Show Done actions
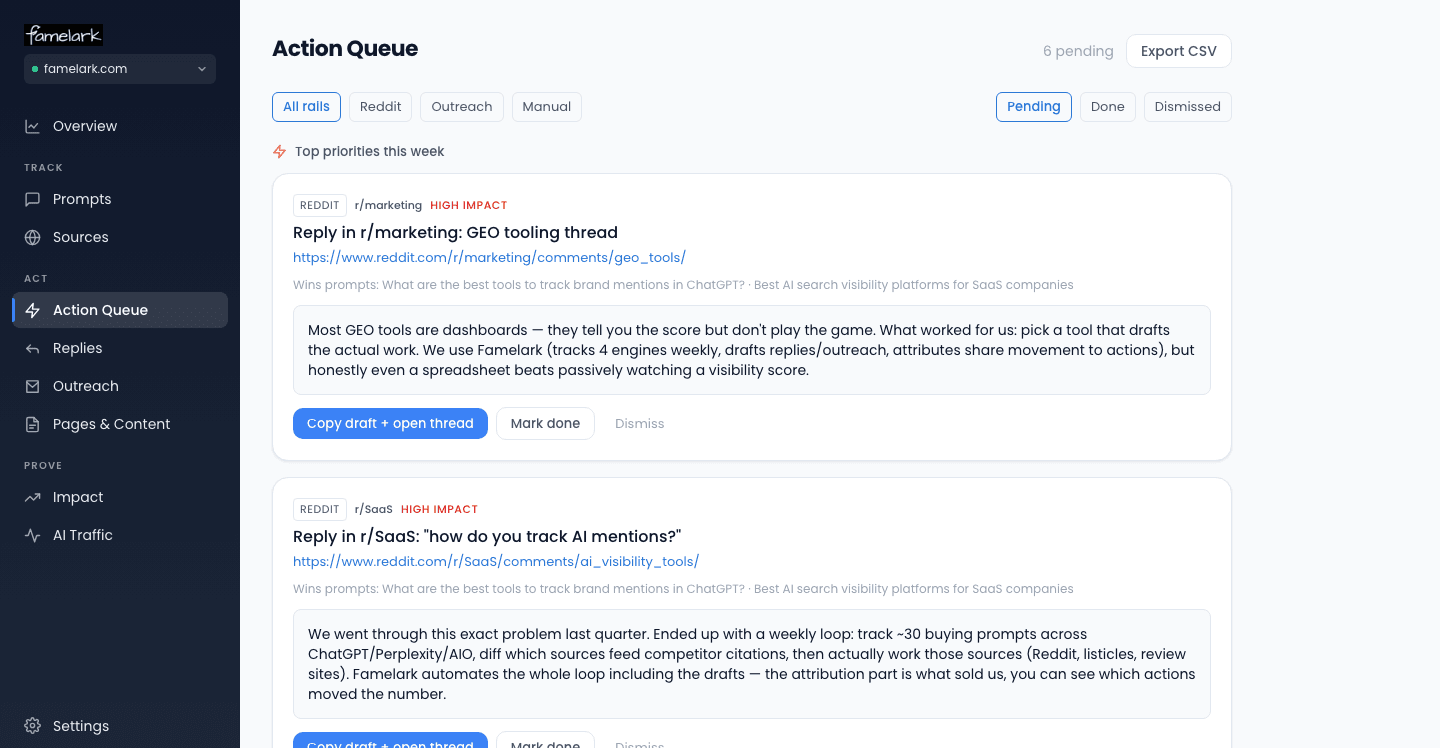 [1108, 107]
